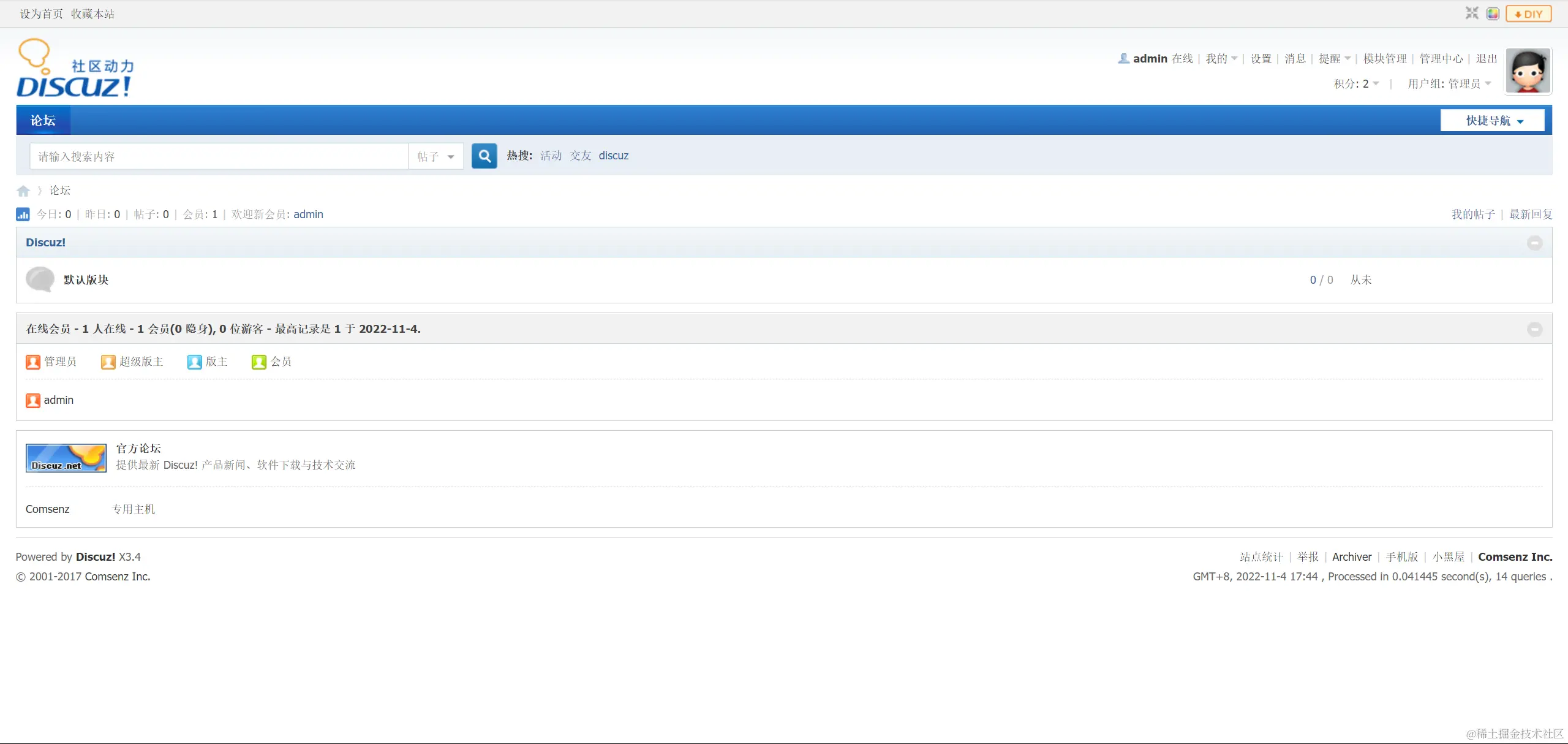
Task: Click the 默认版块 speech bubble icon
Action: tap(40, 279)
